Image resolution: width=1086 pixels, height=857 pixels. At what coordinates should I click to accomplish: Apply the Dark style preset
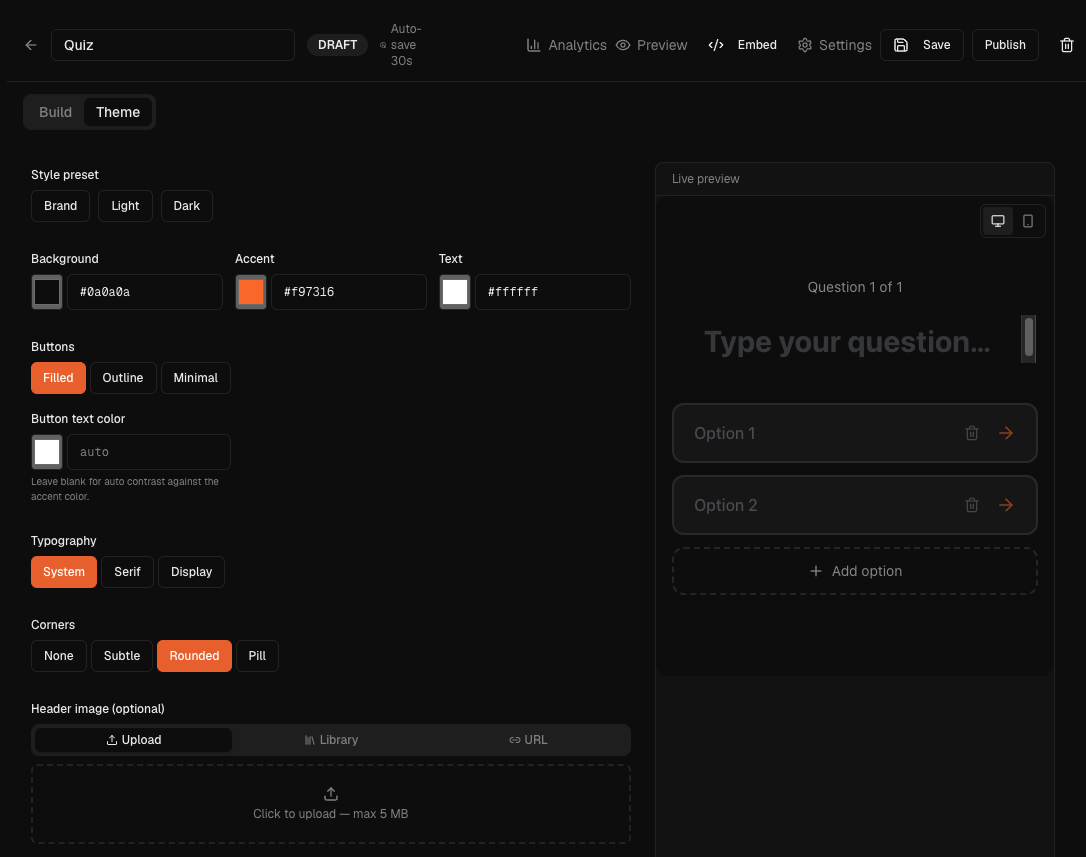[x=186, y=206]
